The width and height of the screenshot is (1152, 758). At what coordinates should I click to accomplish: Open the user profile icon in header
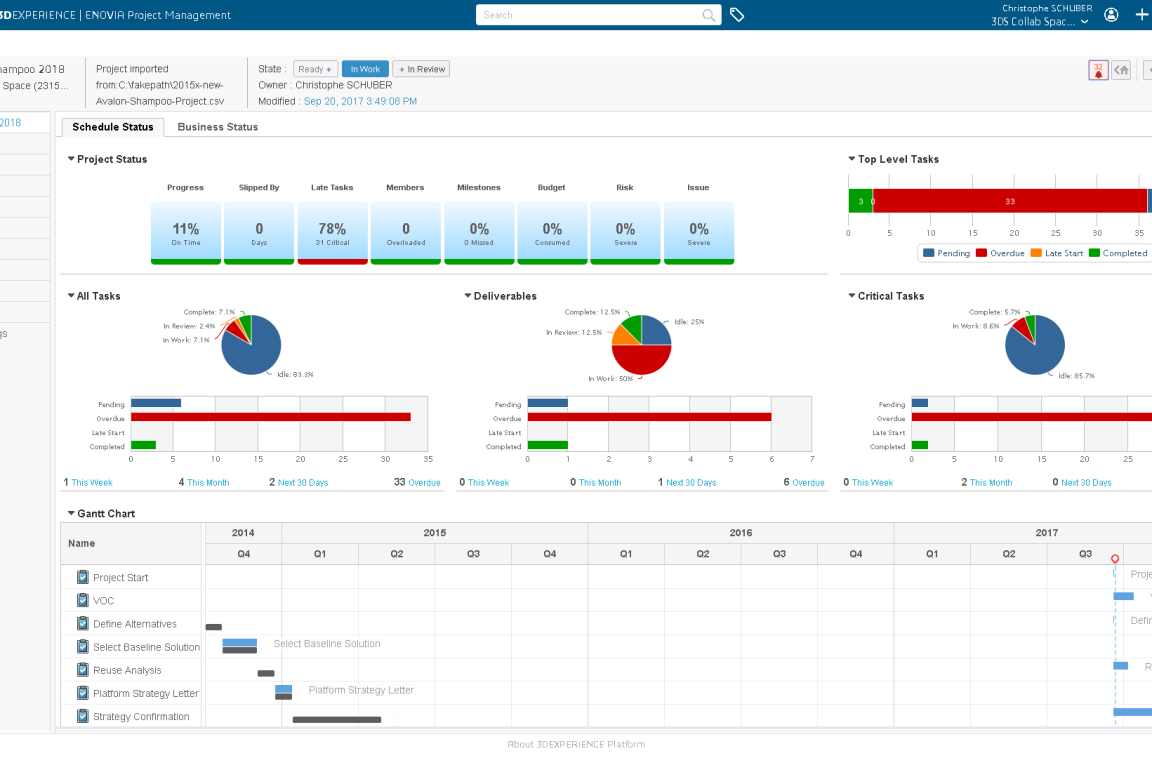pyautogui.click(x=1111, y=15)
